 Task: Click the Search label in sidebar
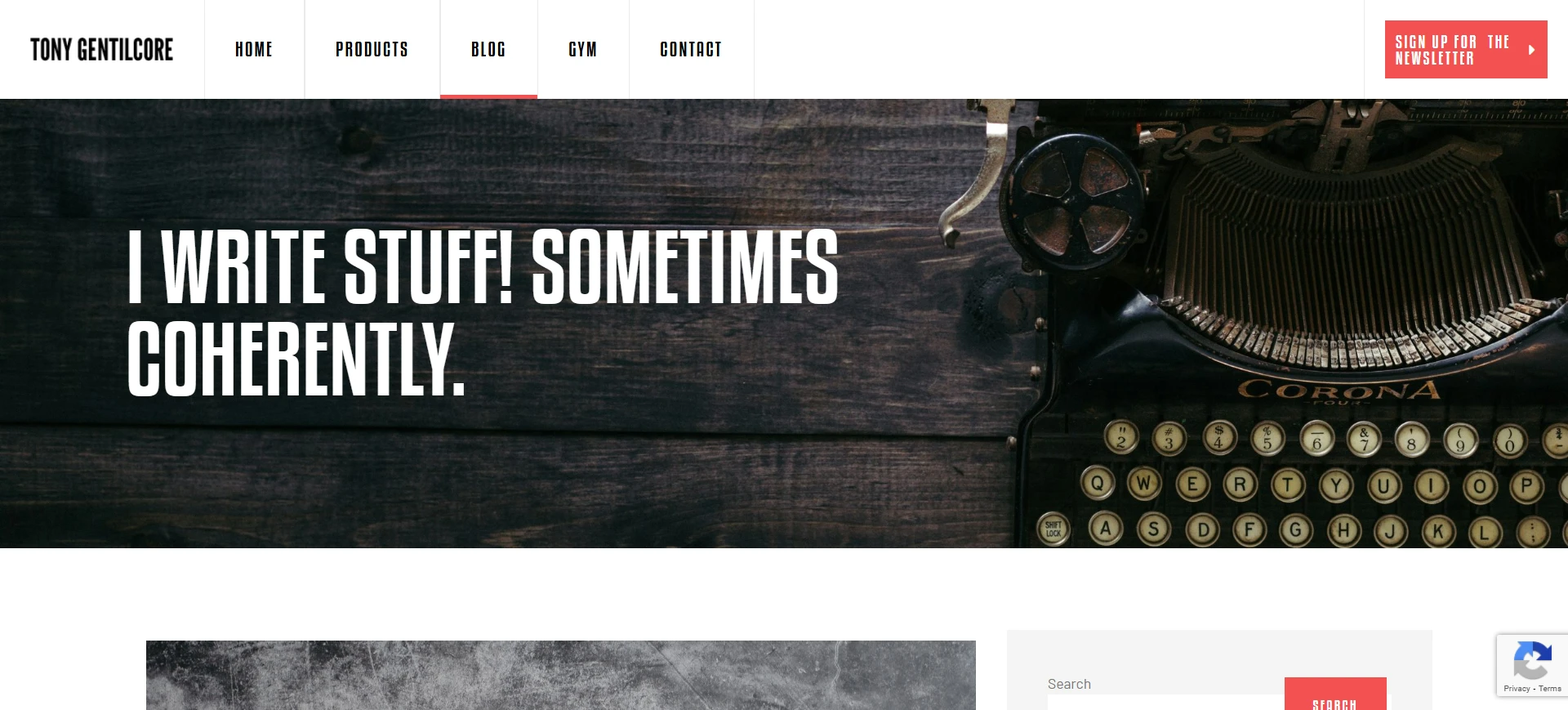coord(1069,684)
